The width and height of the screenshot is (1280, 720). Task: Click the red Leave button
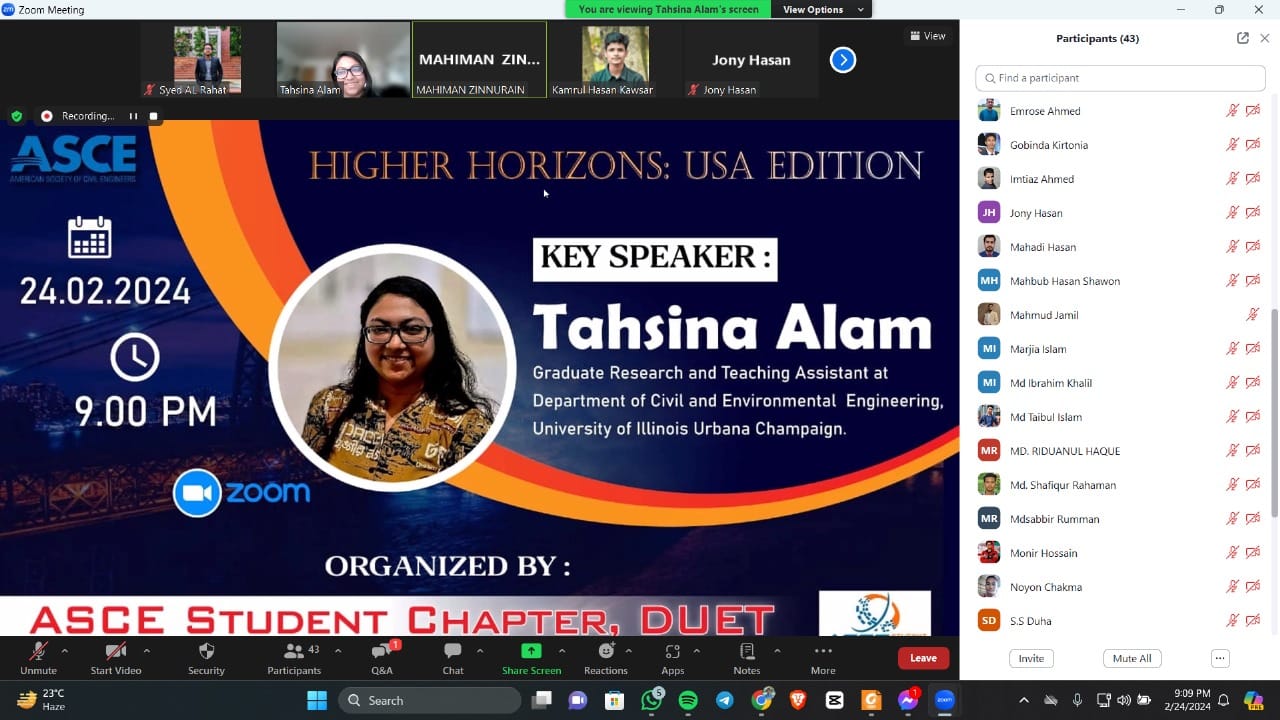pos(923,658)
